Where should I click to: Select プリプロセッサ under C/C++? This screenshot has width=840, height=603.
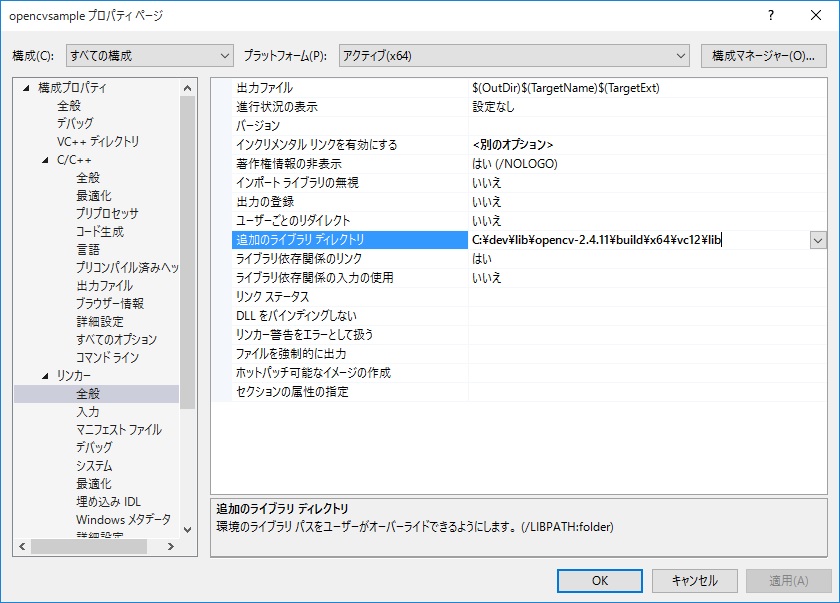(x=107, y=213)
